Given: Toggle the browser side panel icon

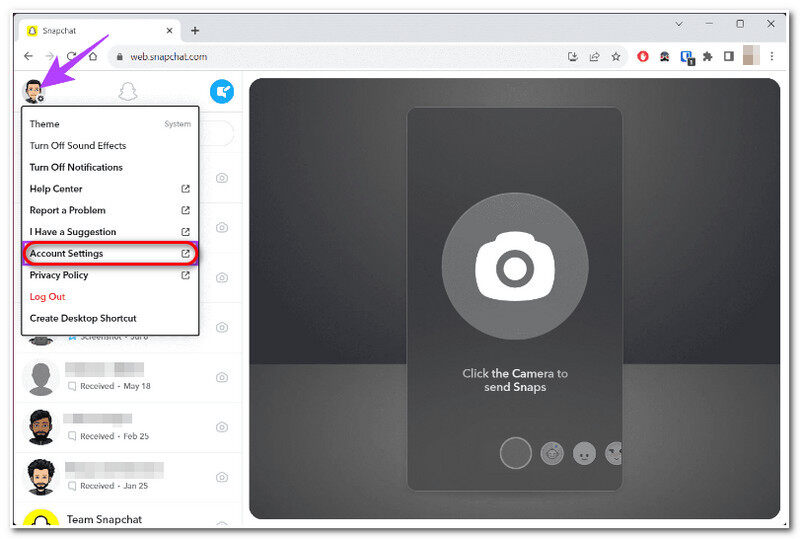Looking at the screenshot, I should 729,57.
